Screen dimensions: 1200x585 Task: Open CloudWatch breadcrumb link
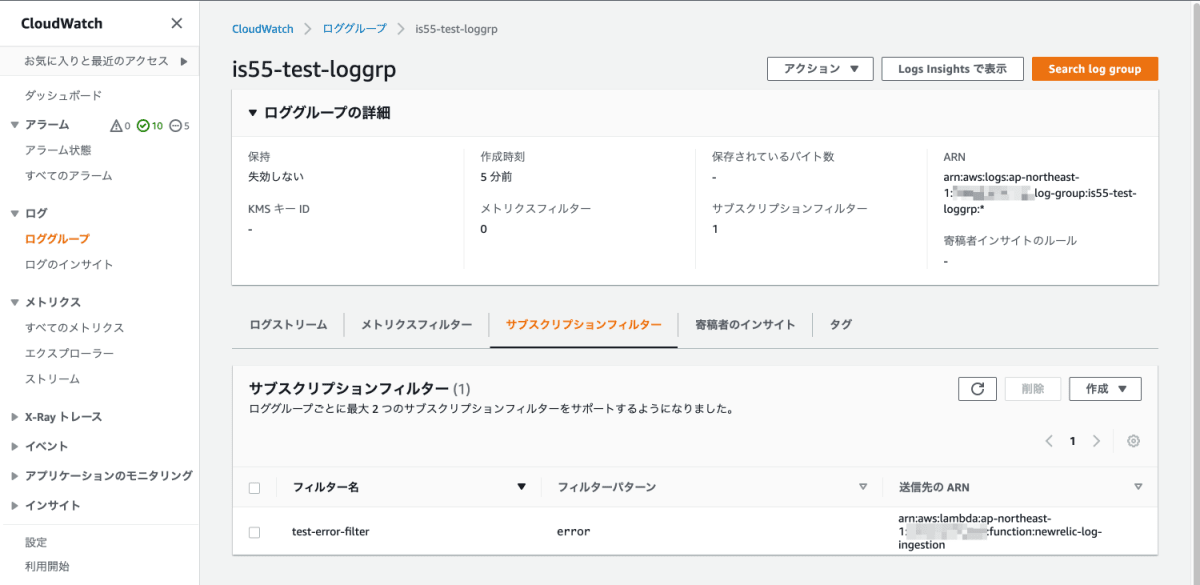point(262,29)
